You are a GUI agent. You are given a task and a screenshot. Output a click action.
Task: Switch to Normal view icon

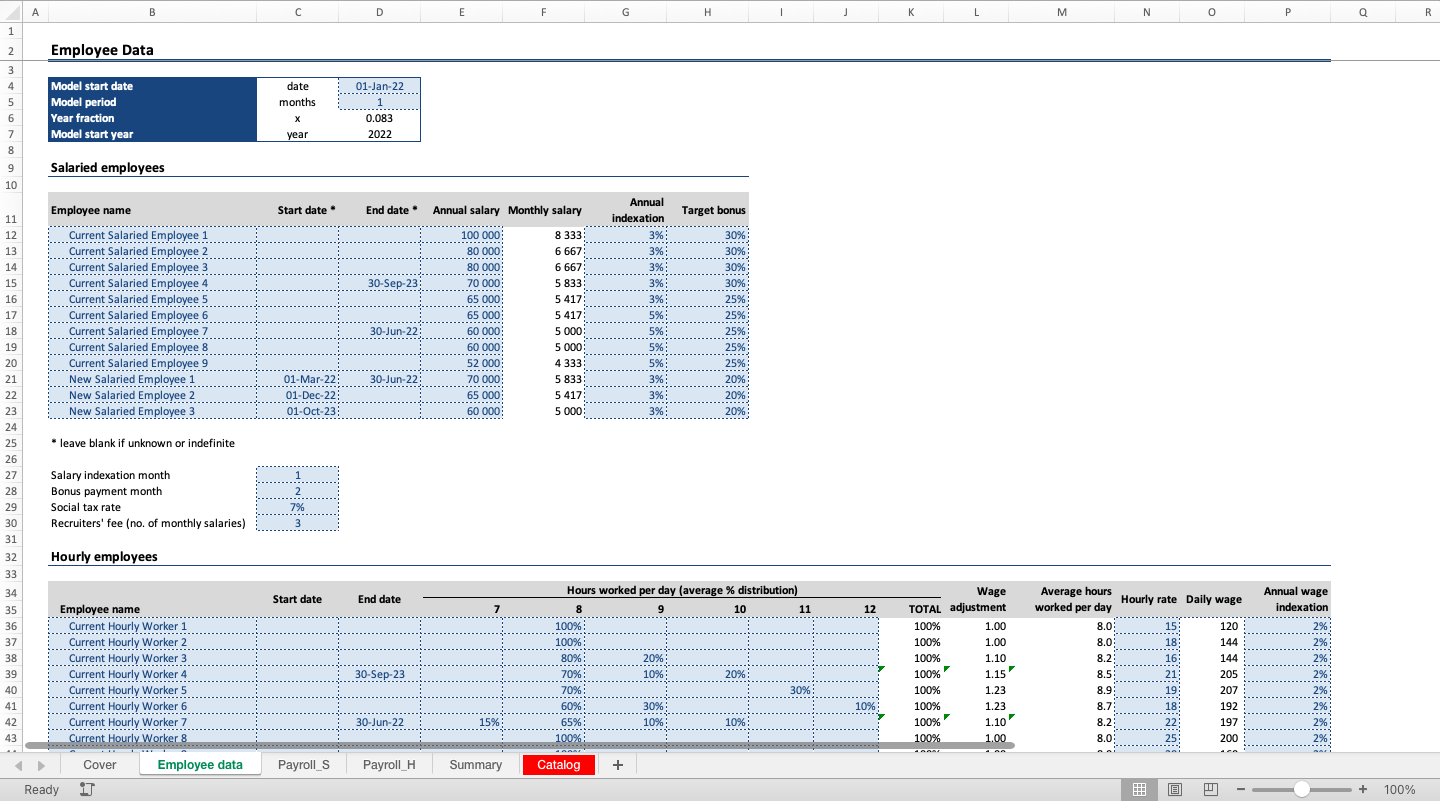click(x=1139, y=789)
